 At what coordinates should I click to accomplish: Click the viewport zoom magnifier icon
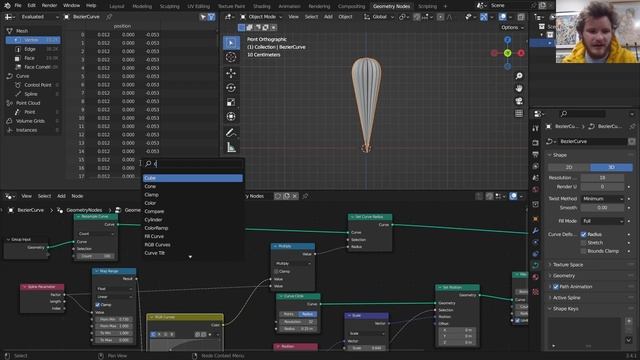point(519,76)
